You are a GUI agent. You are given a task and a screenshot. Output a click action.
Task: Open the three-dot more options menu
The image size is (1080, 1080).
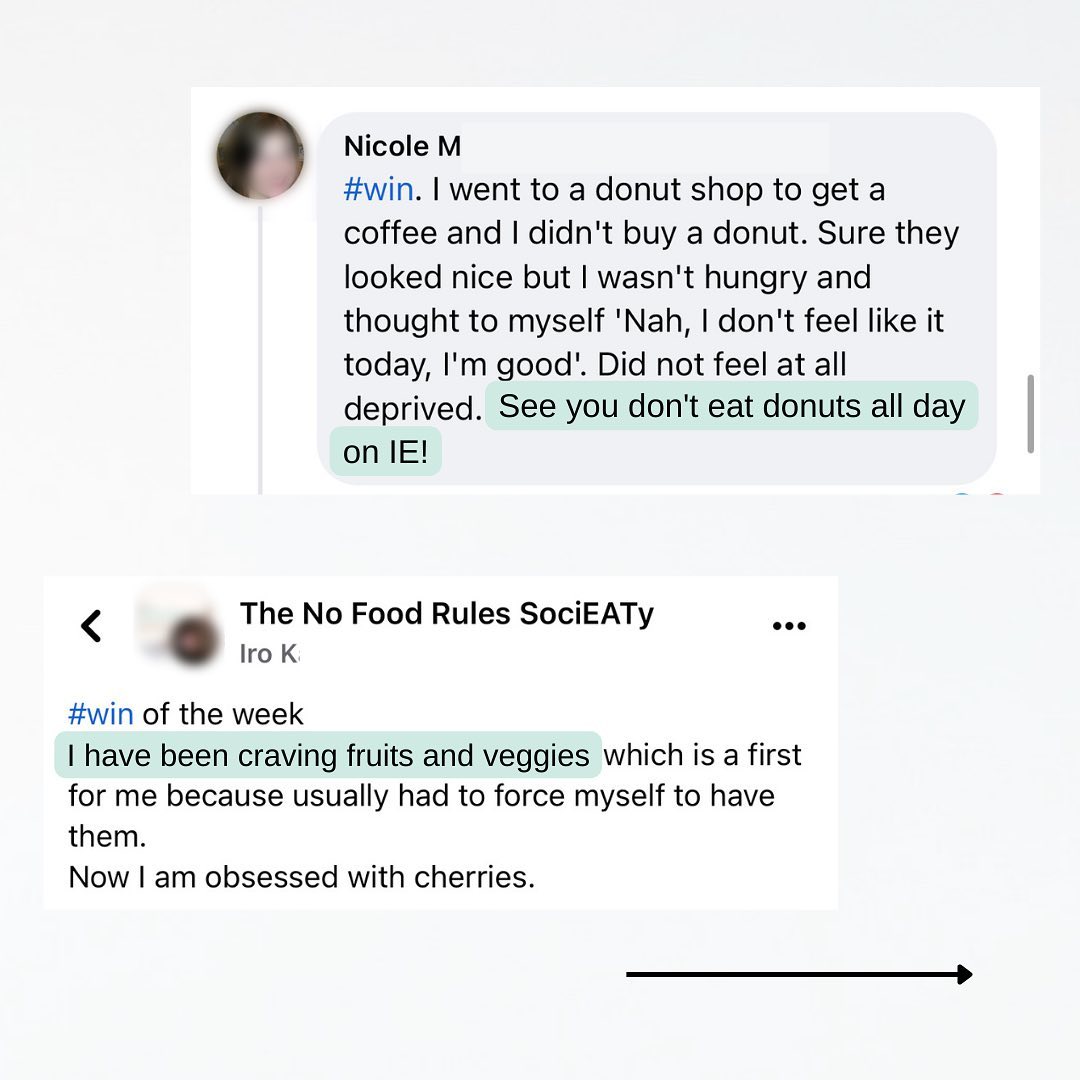tap(789, 626)
